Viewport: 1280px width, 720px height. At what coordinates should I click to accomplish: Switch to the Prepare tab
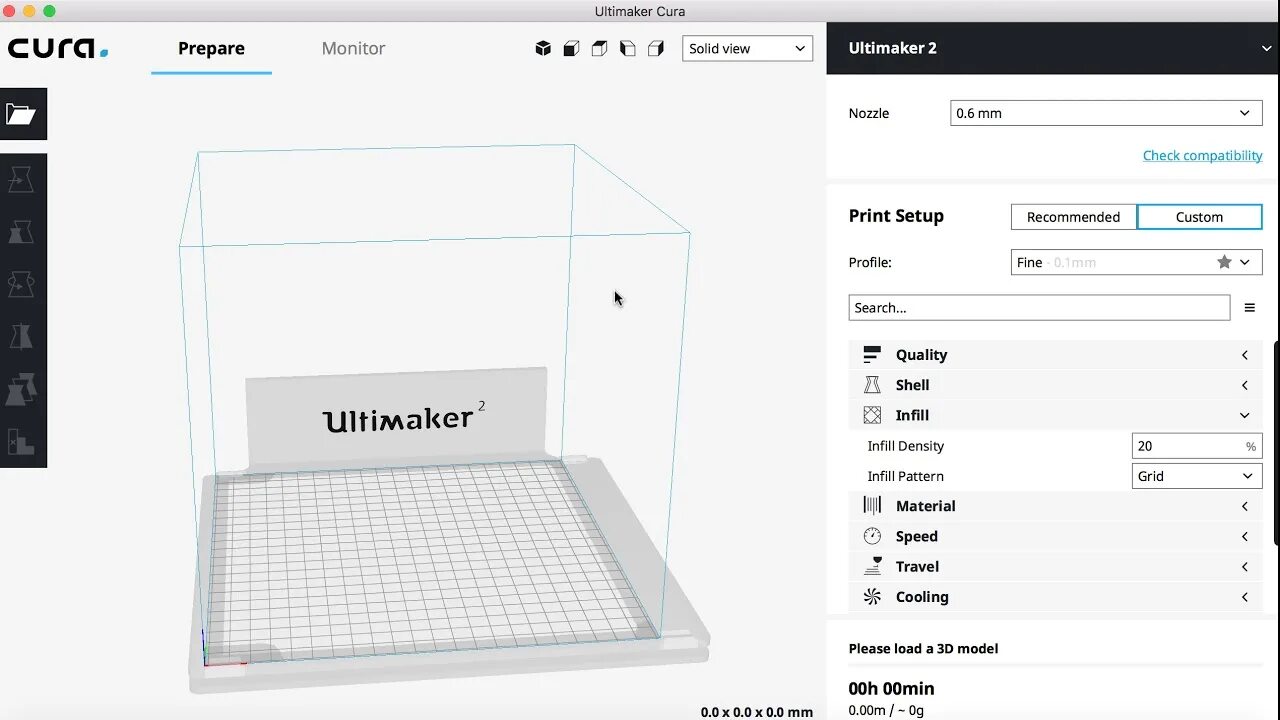coord(211,48)
